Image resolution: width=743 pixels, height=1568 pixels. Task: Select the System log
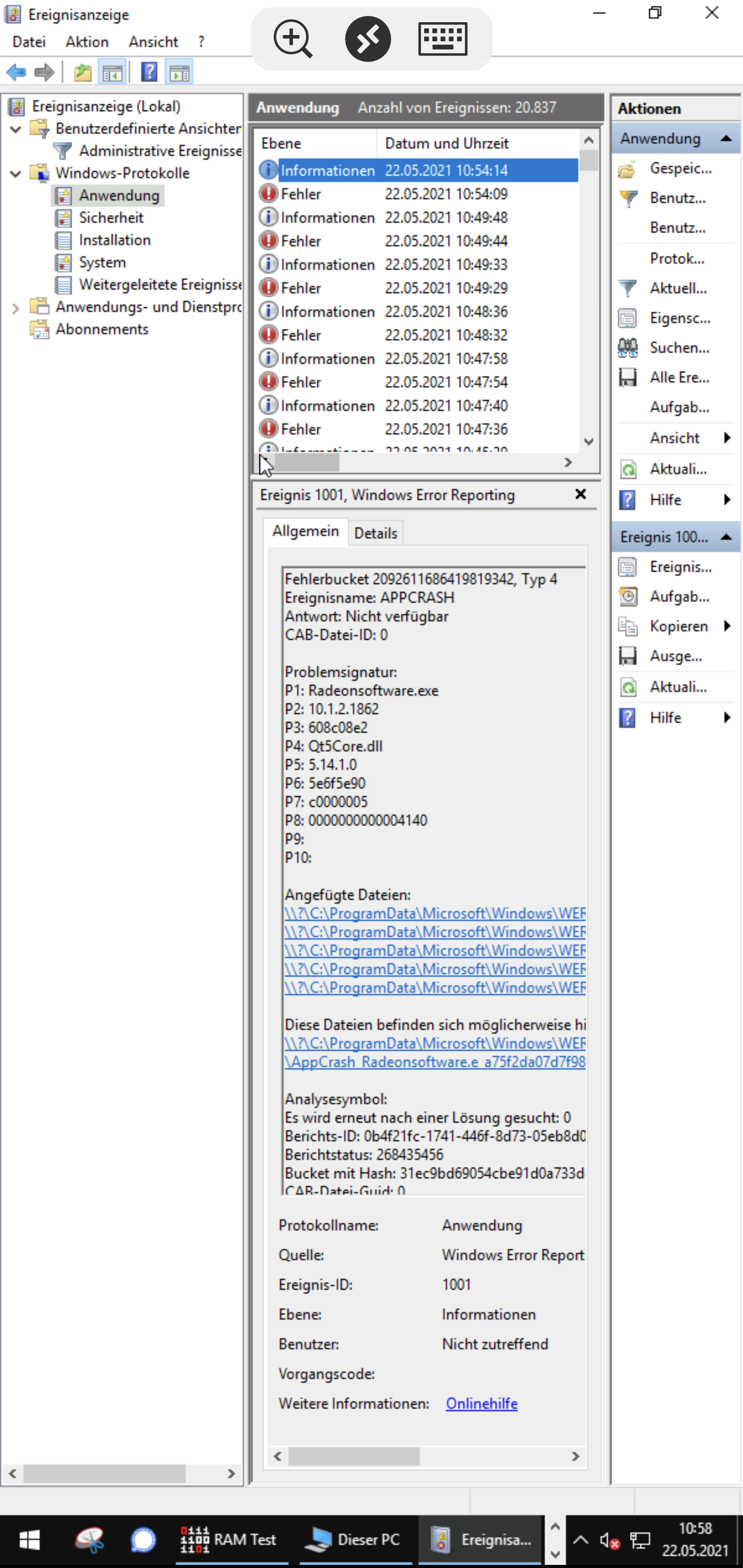[102, 263]
